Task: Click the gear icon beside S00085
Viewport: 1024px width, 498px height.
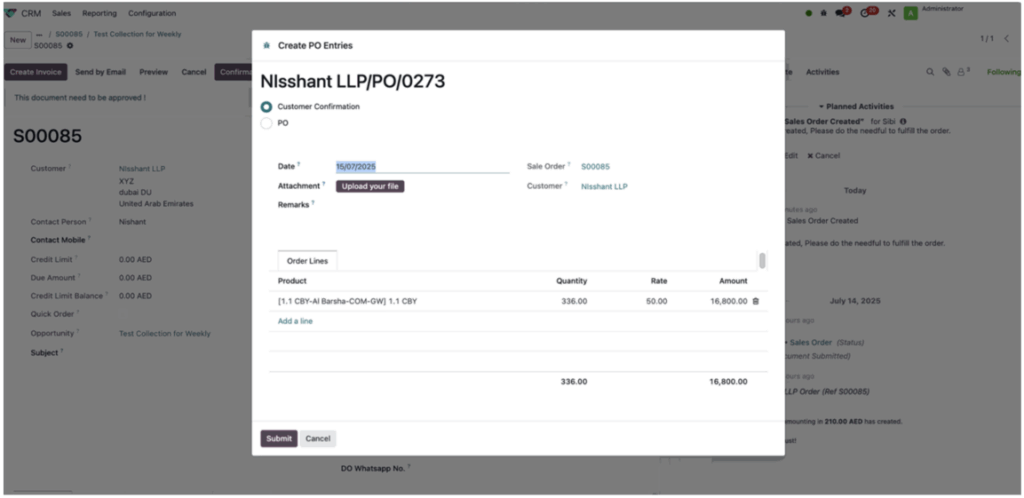Action: [x=69, y=46]
